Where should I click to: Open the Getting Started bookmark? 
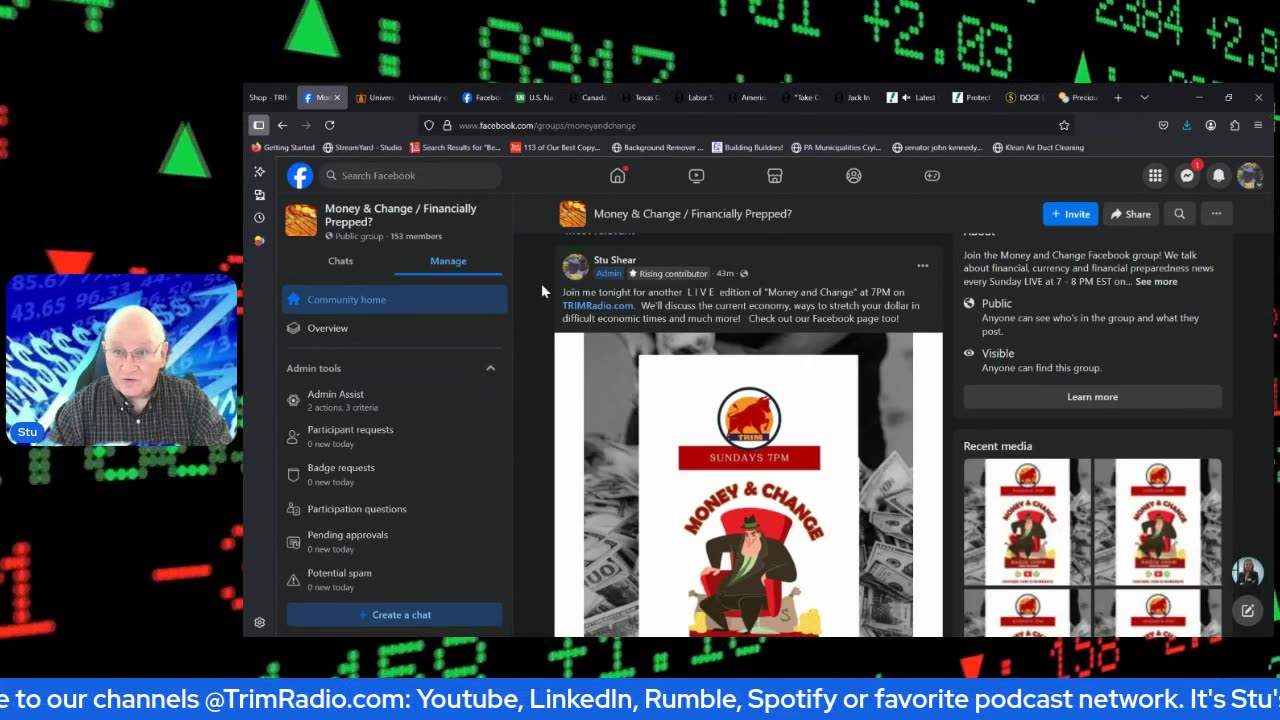click(x=283, y=148)
